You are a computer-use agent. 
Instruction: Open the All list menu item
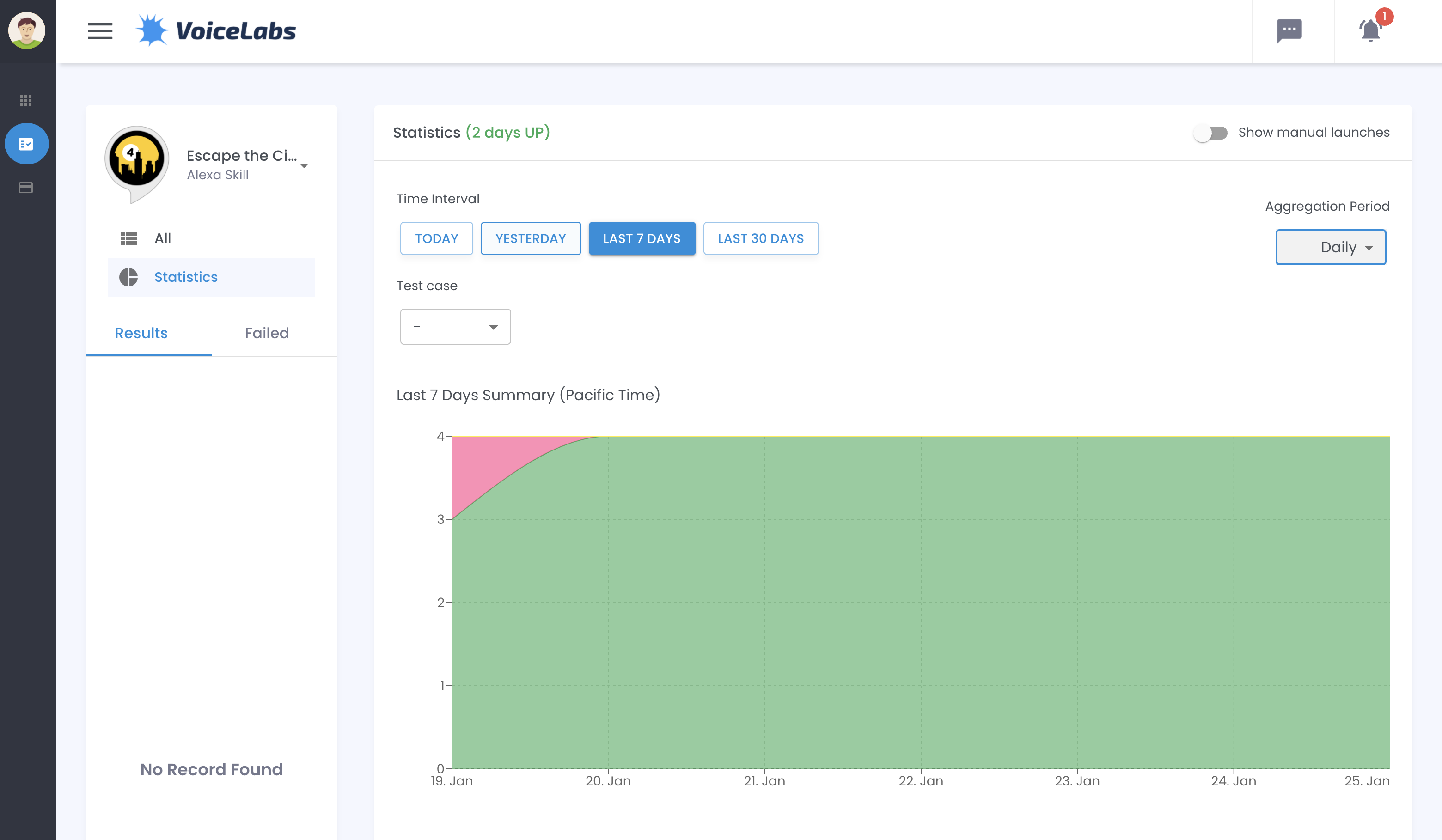pos(163,238)
